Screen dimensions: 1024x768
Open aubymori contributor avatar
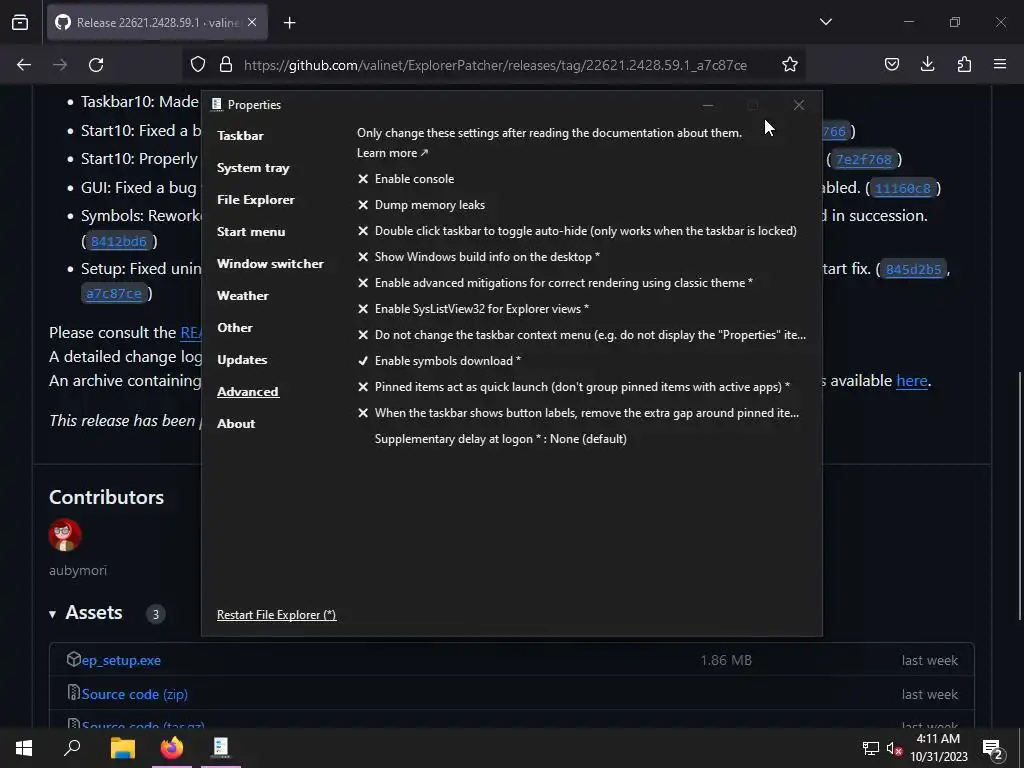(x=65, y=535)
